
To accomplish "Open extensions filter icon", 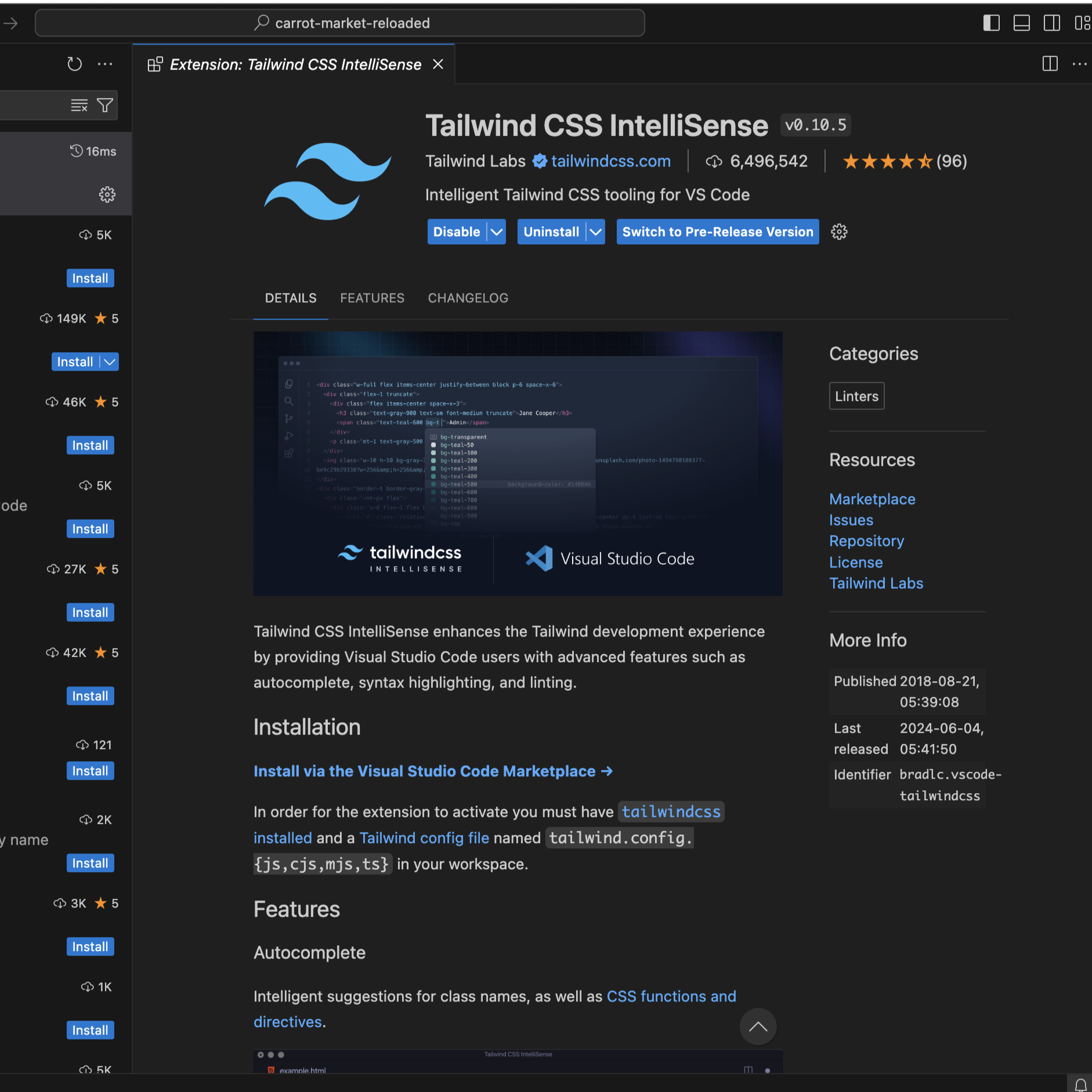I will [105, 105].
